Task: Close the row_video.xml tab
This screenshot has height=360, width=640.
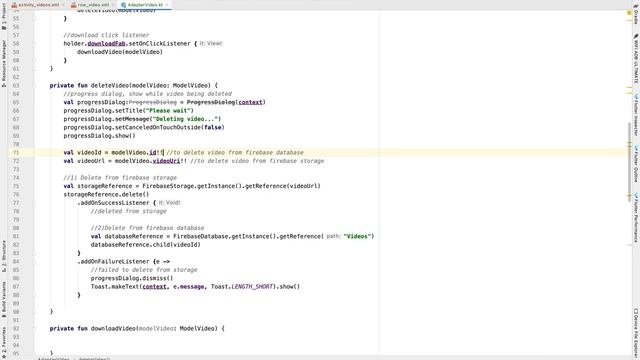Action: 113,5
